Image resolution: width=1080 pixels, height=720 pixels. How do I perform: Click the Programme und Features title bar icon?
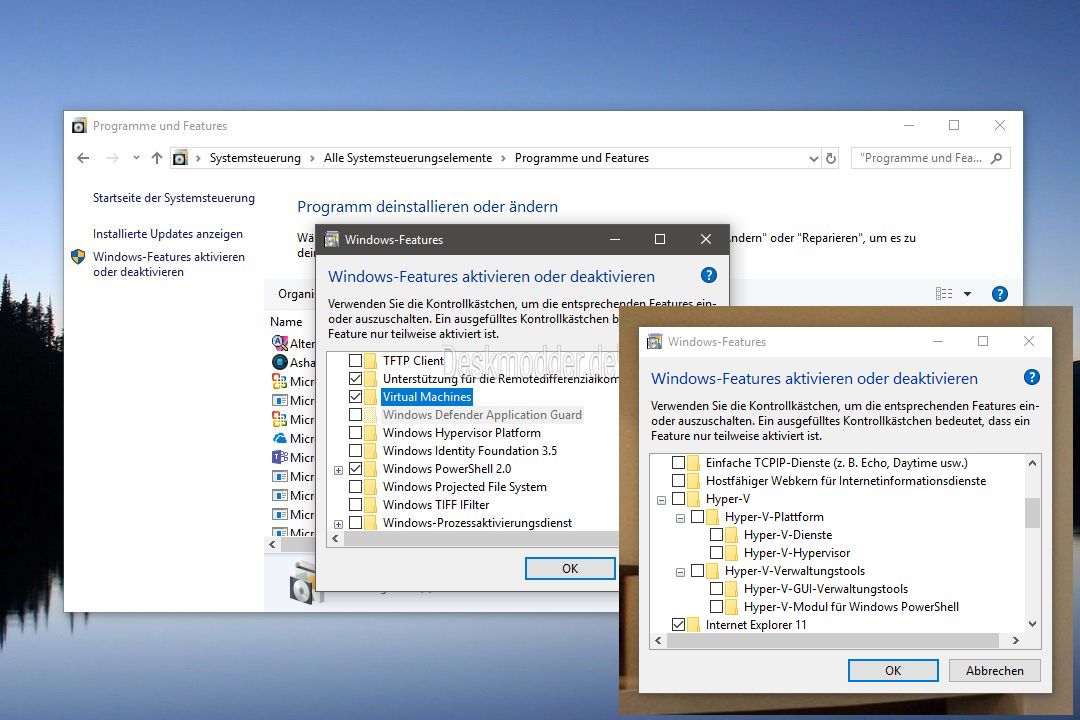tap(79, 126)
